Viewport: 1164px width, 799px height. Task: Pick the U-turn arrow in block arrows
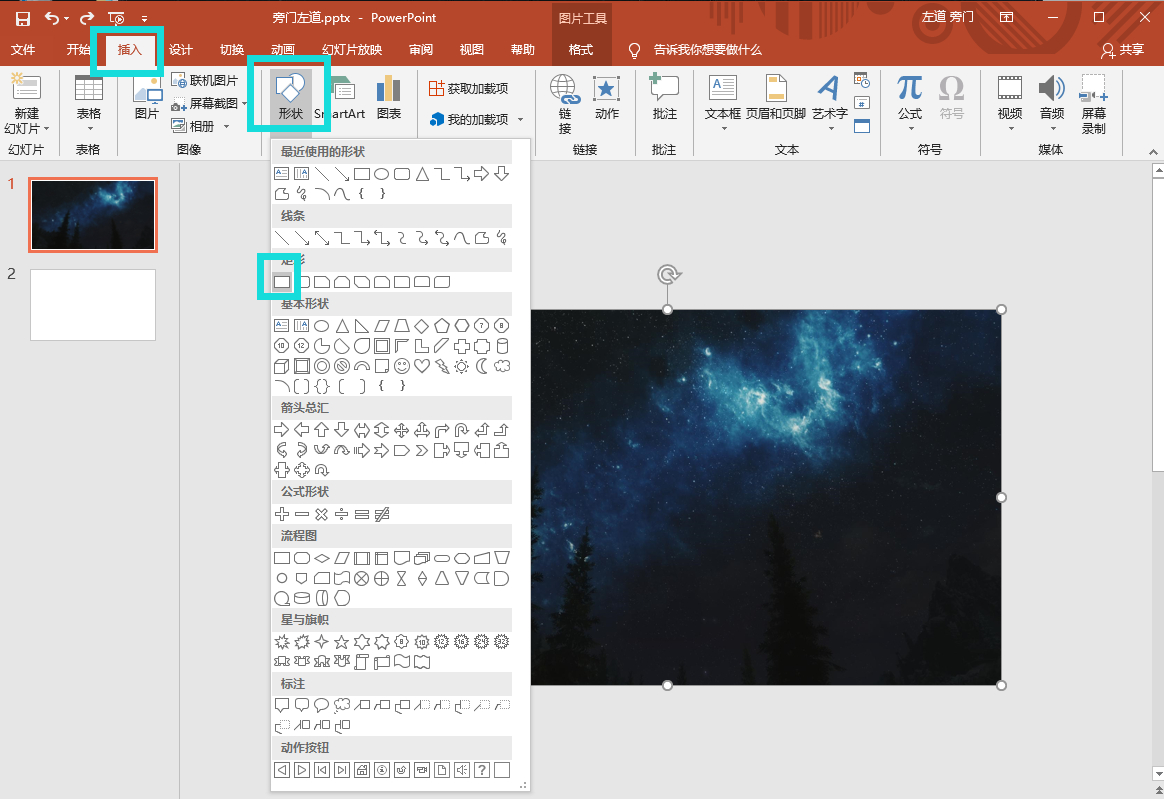coord(462,430)
